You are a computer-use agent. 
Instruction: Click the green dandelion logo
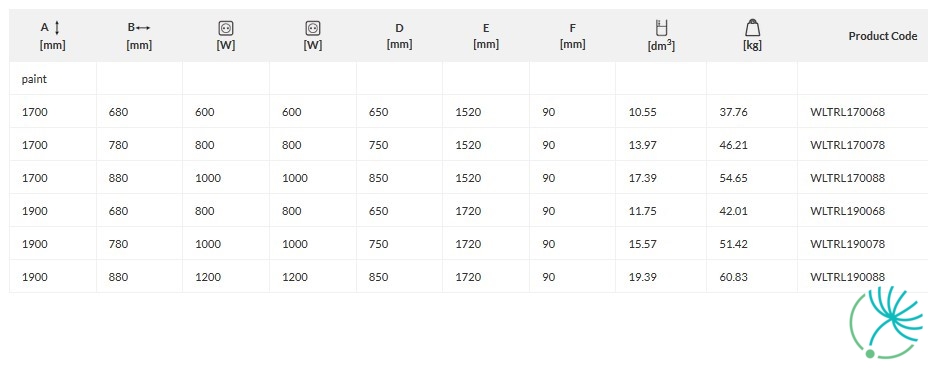click(886, 322)
